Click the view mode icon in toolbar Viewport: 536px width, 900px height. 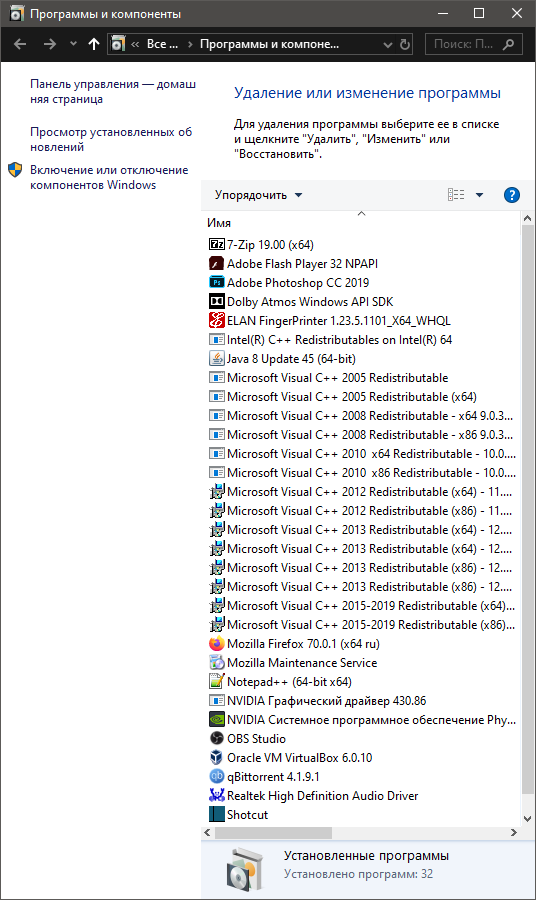pyautogui.click(x=456, y=195)
